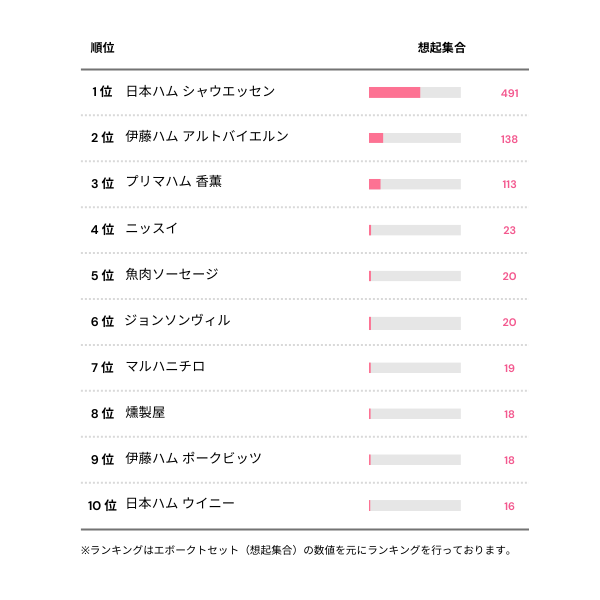Select the マルハニチロ entry
The height and width of the screenshot is (600, 600).
pyautogui.click(x=165, y=367)
